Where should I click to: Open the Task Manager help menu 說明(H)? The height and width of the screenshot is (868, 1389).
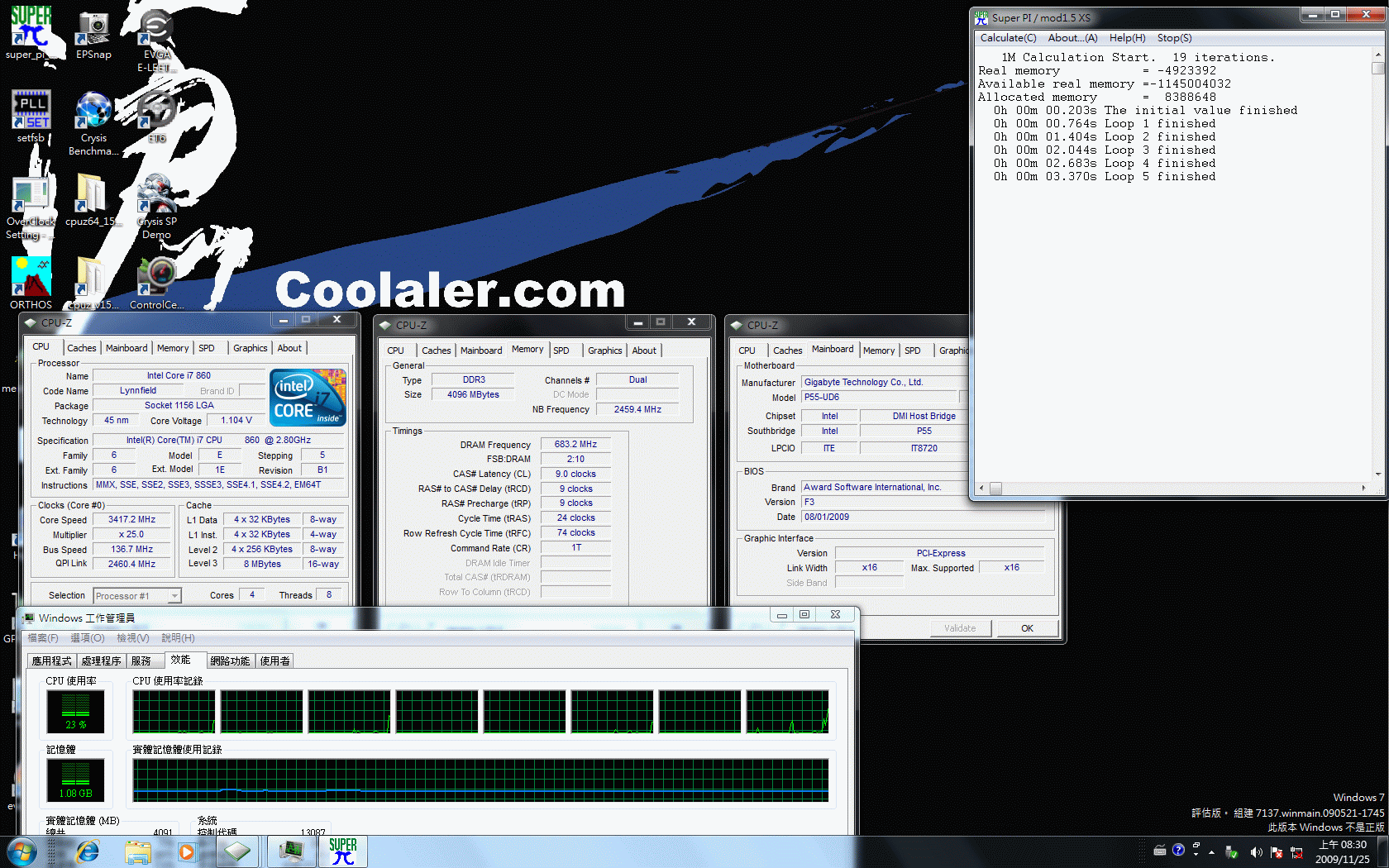pos(178,638)
